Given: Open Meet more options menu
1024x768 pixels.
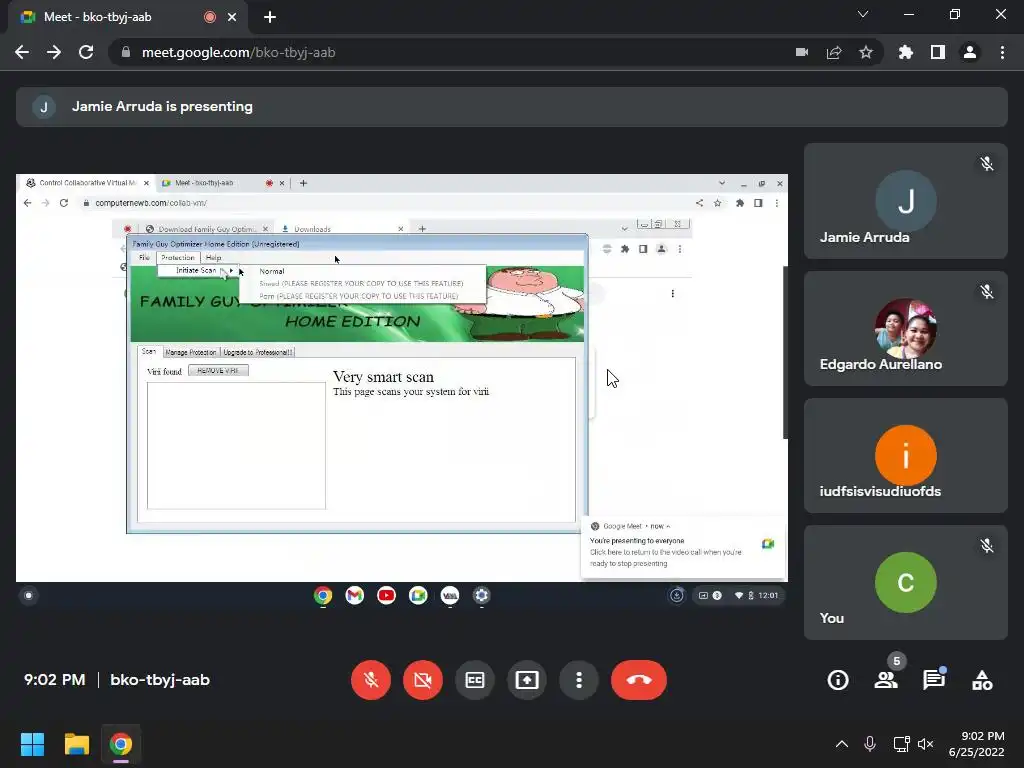Looking at the screenshot, I should 579,680.
